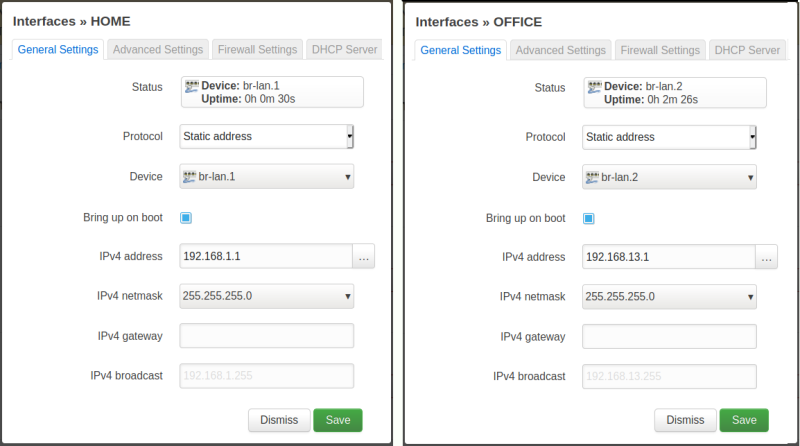Viewport: 800px width, 446px height.
Task: Click the HOME IPv4 gateway field
Action: (266, 336)
